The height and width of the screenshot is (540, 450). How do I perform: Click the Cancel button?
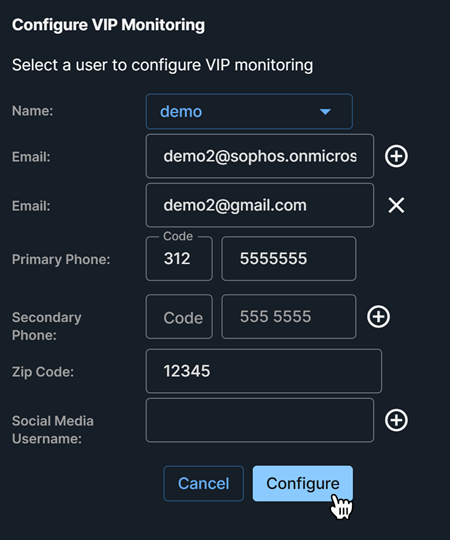pyautogui.click(x=203, y=484)
